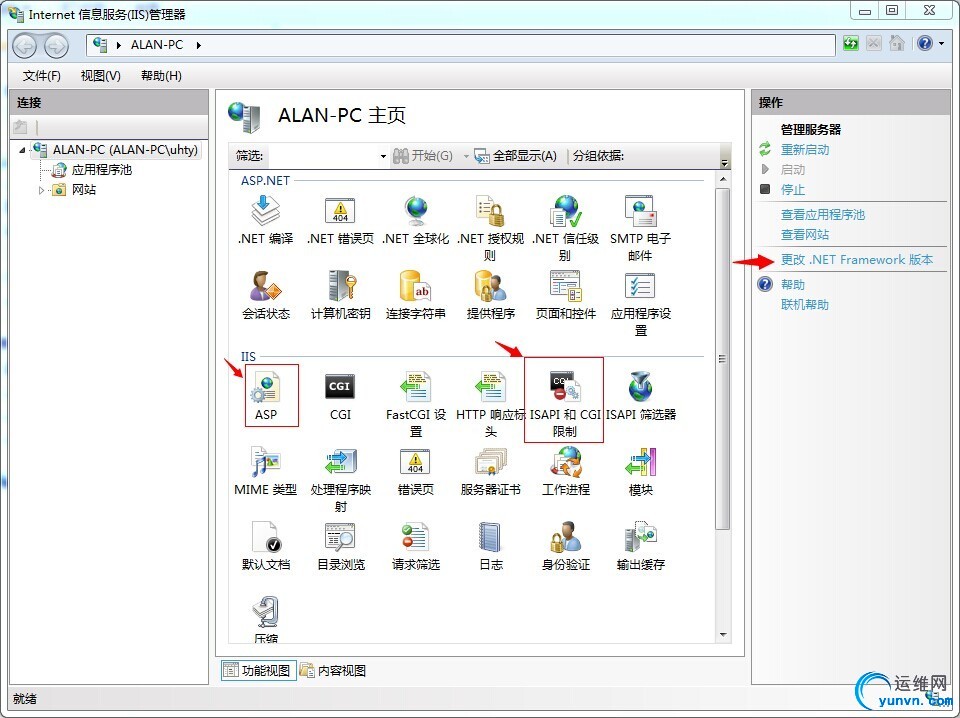Image resolution: width=960 pixels, height=718 pixels.
Task: Expand the address bar arrow after ALAN-PC
Action: click(198, 45)
